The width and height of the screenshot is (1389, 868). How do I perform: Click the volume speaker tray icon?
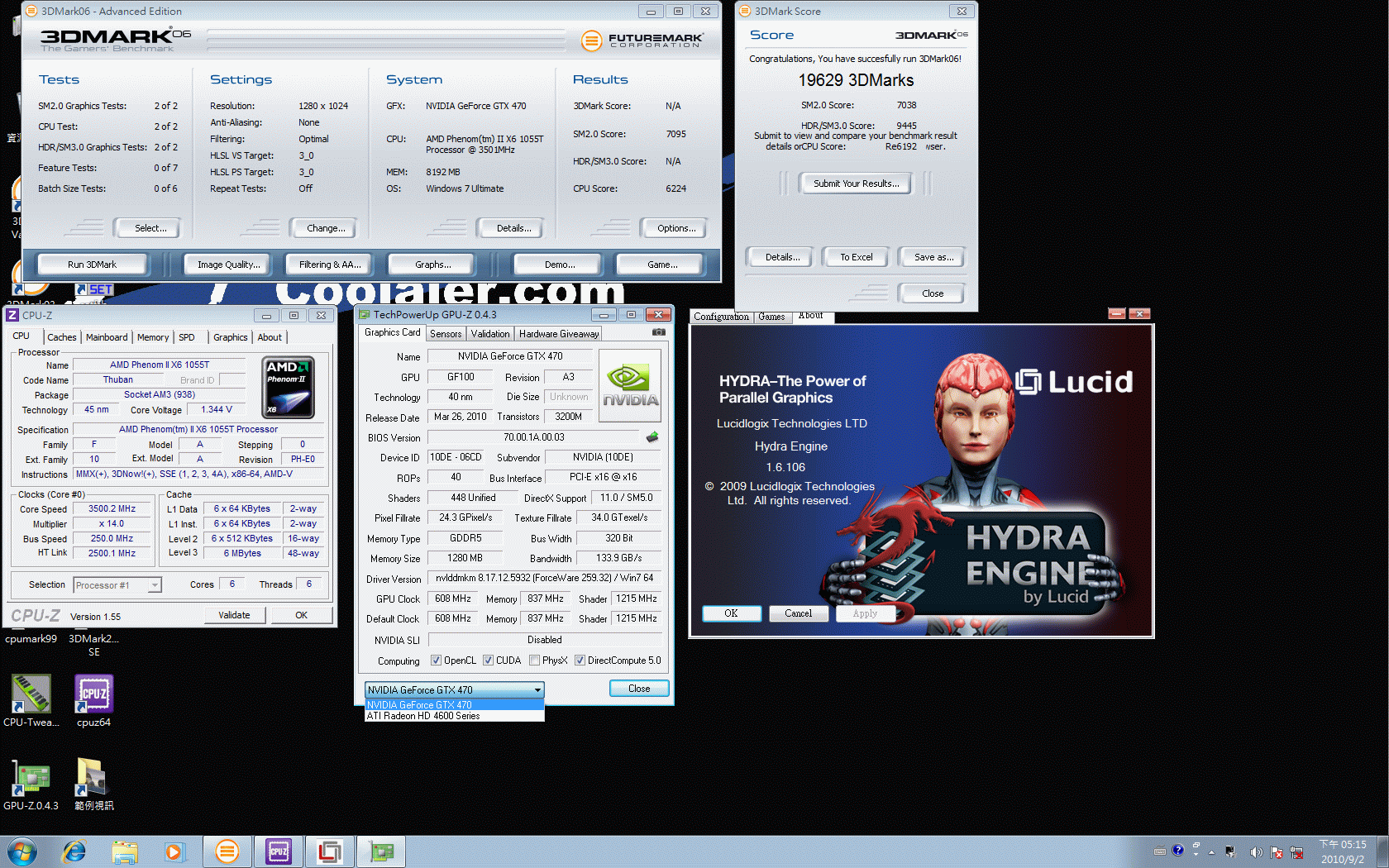click(x=1256, y=852)
